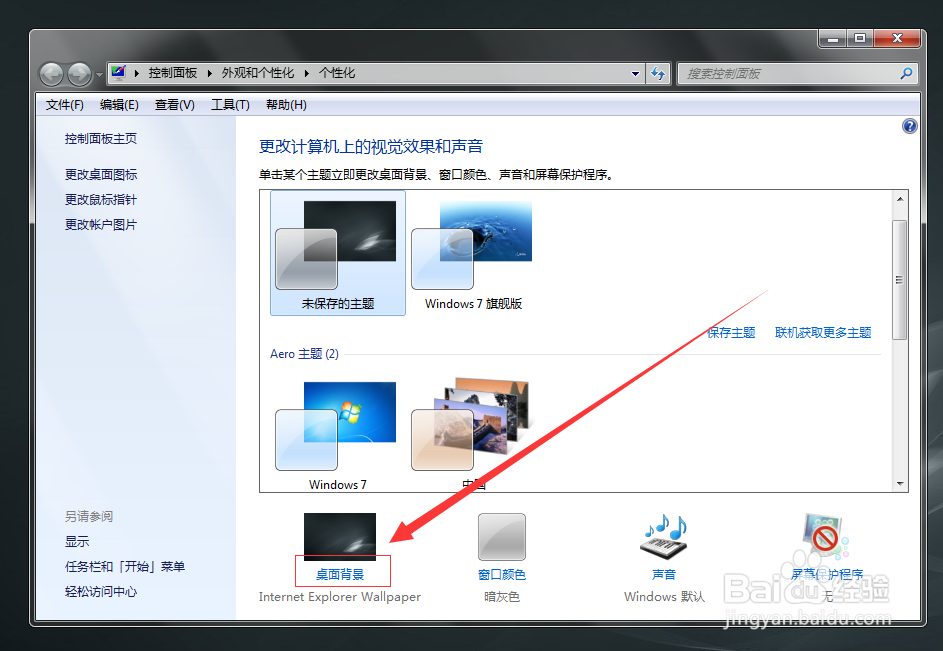Click the 控制面板 breadcrumb

click(173, 73)
